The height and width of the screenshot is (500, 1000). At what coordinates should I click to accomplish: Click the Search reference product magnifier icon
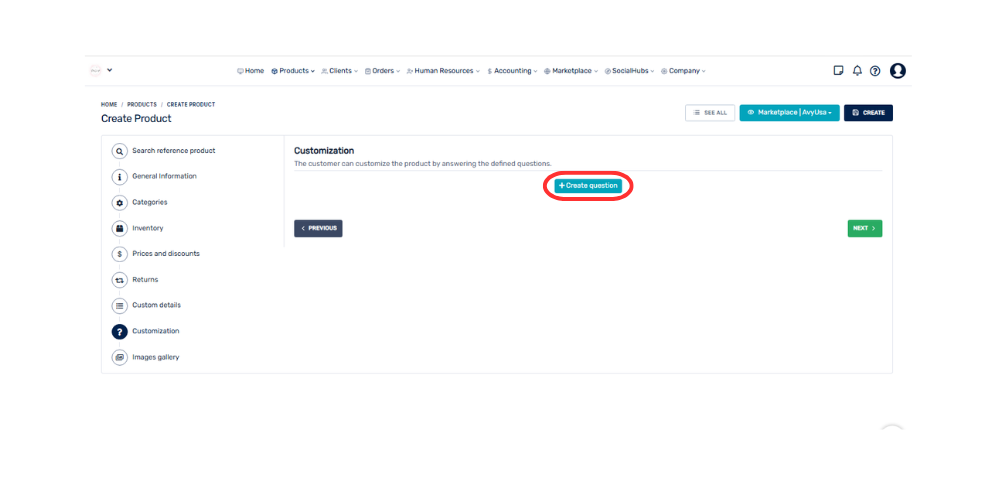click(120, 151)
